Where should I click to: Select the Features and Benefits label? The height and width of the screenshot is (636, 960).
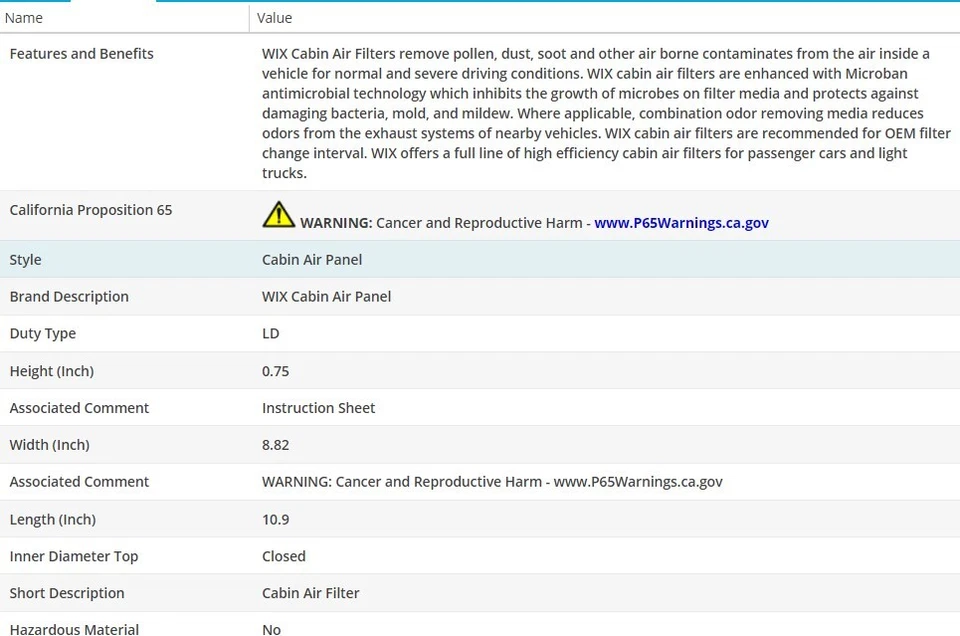81,54
